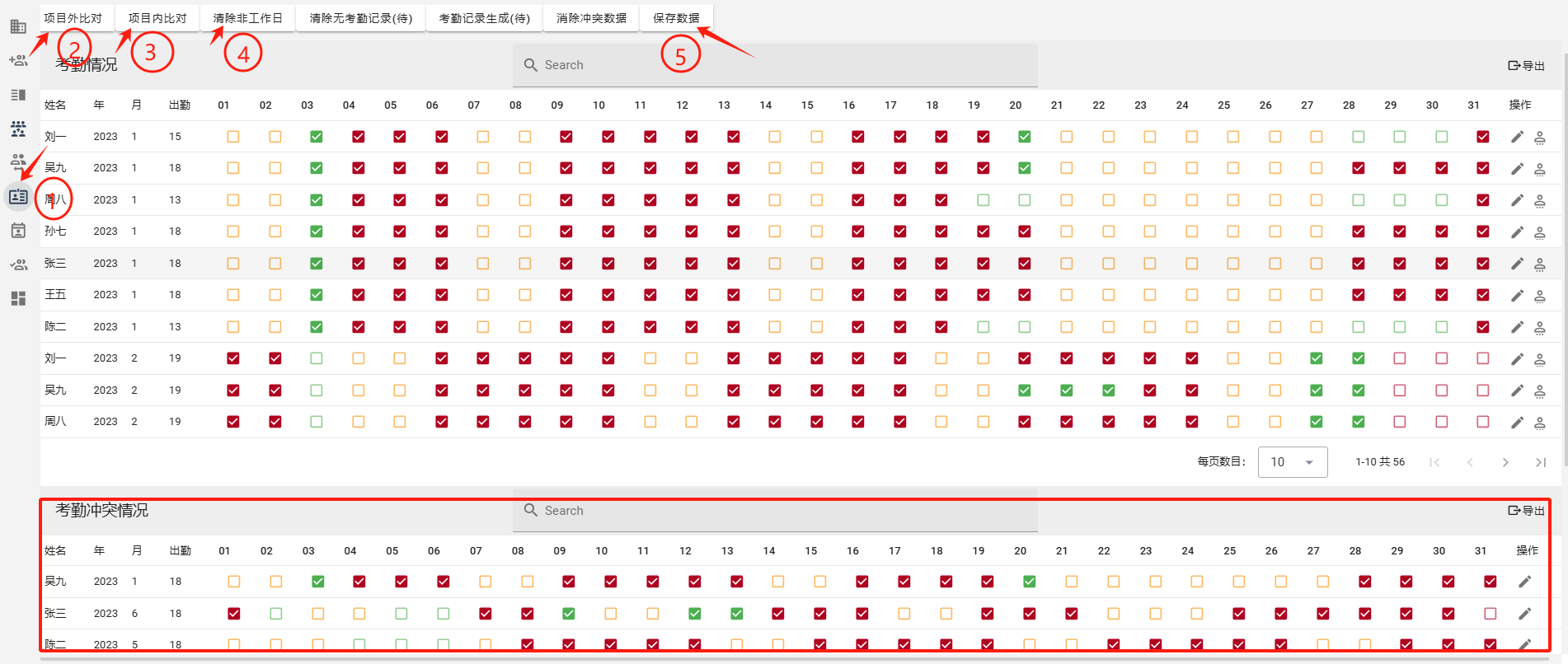1568x664 pixels.
Task: Toggle day 03 checkbox for 孙七
Action: click(x=317, y=231)
